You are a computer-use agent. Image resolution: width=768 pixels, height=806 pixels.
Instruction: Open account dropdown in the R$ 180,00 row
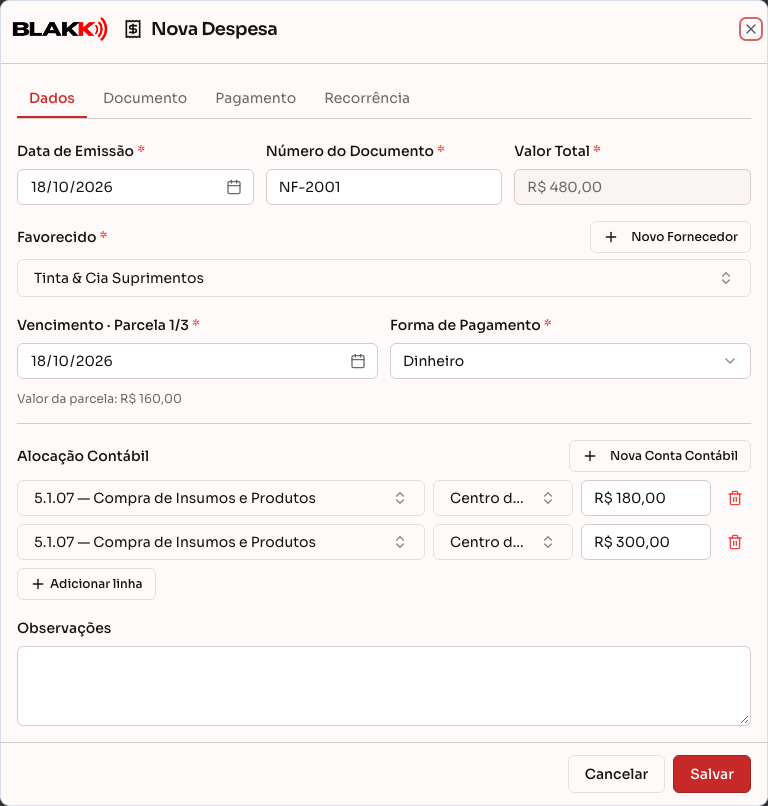pos(221,498)
